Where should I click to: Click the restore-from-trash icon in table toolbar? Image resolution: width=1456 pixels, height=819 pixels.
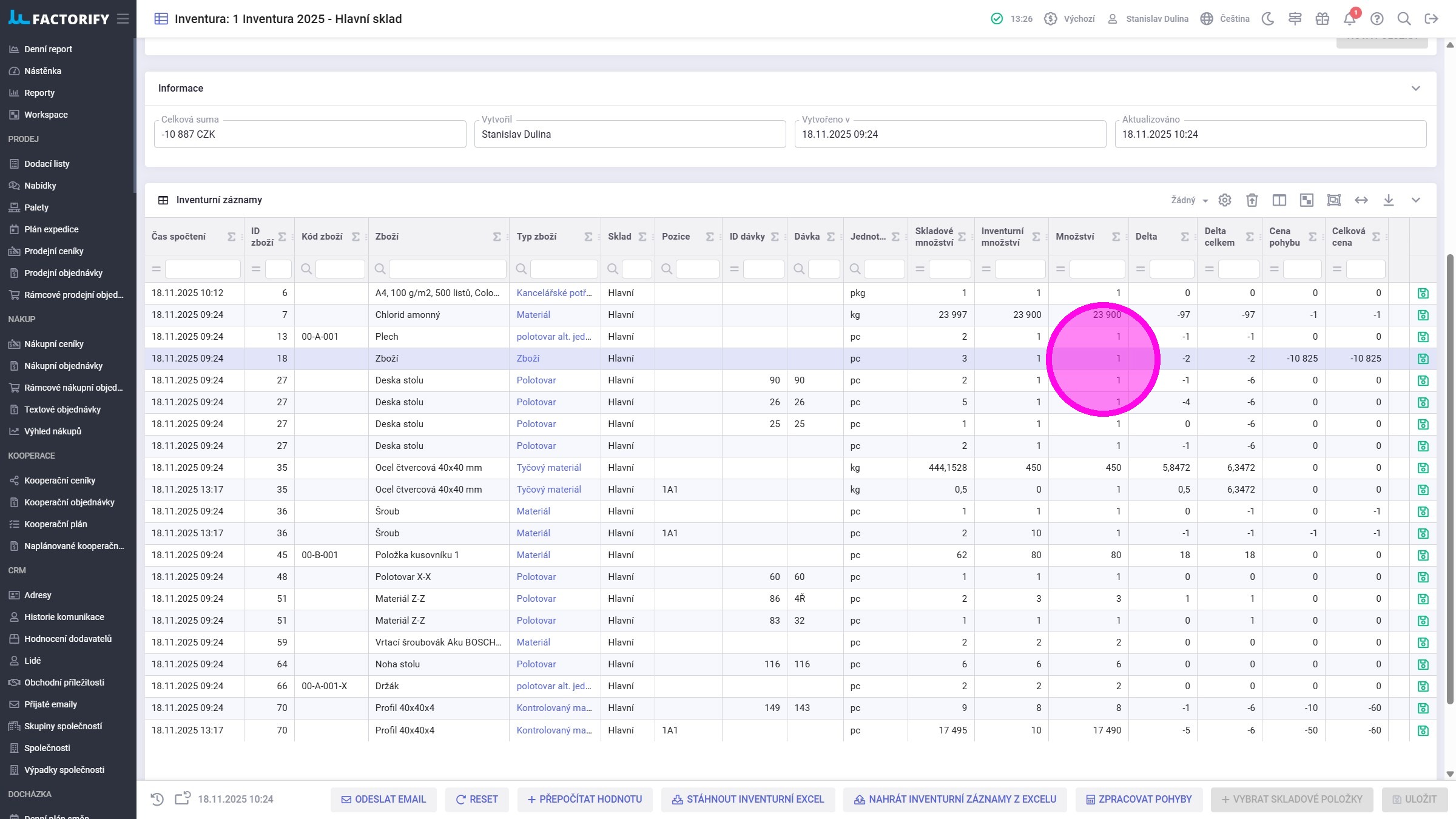1252,200
